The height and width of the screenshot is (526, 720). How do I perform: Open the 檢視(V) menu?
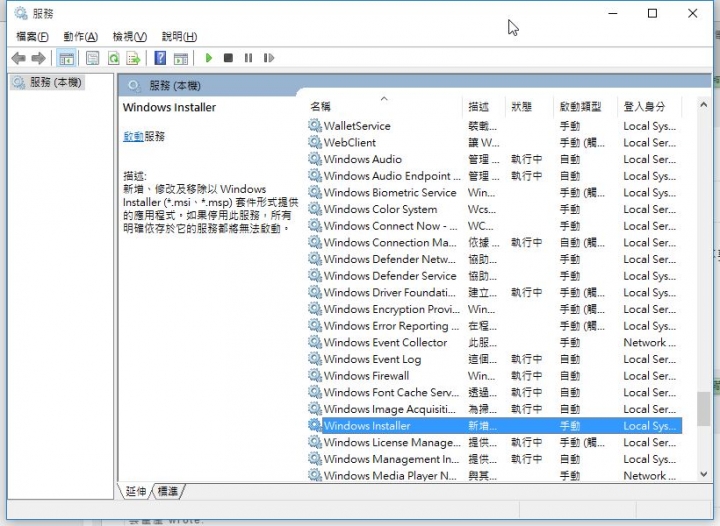tap(130, 36)
